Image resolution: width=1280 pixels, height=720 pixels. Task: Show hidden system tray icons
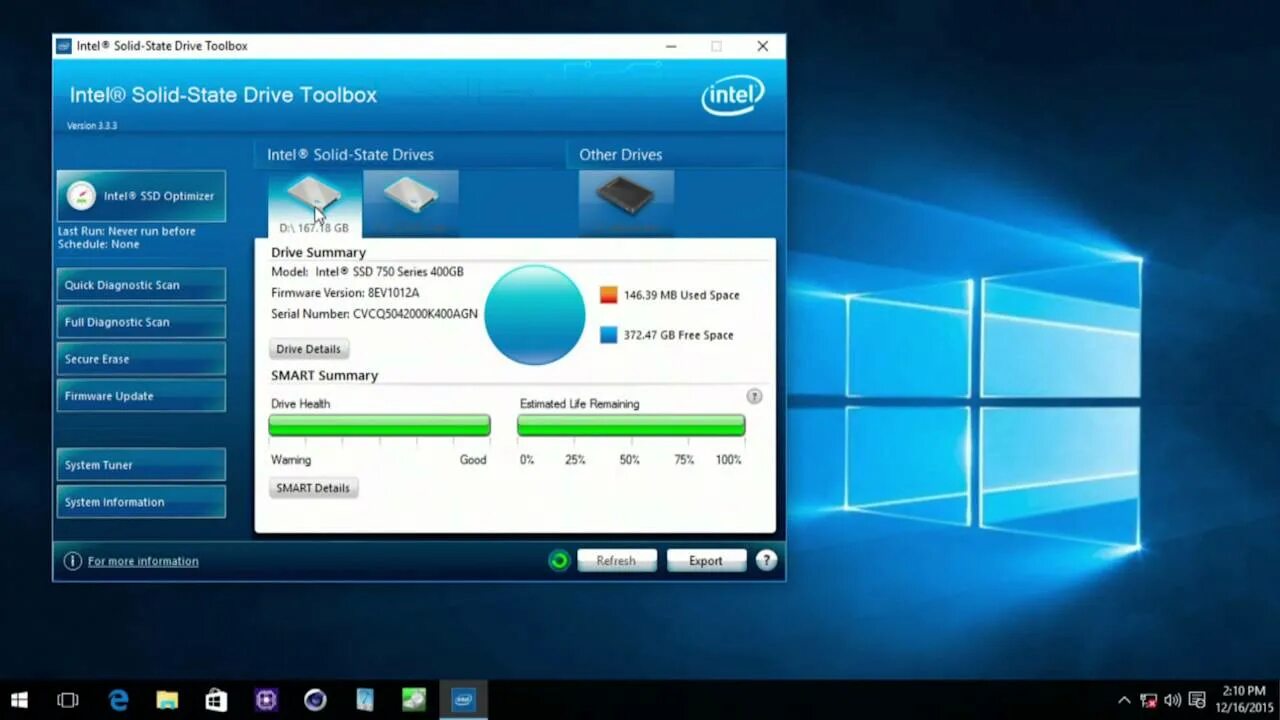1124,700
